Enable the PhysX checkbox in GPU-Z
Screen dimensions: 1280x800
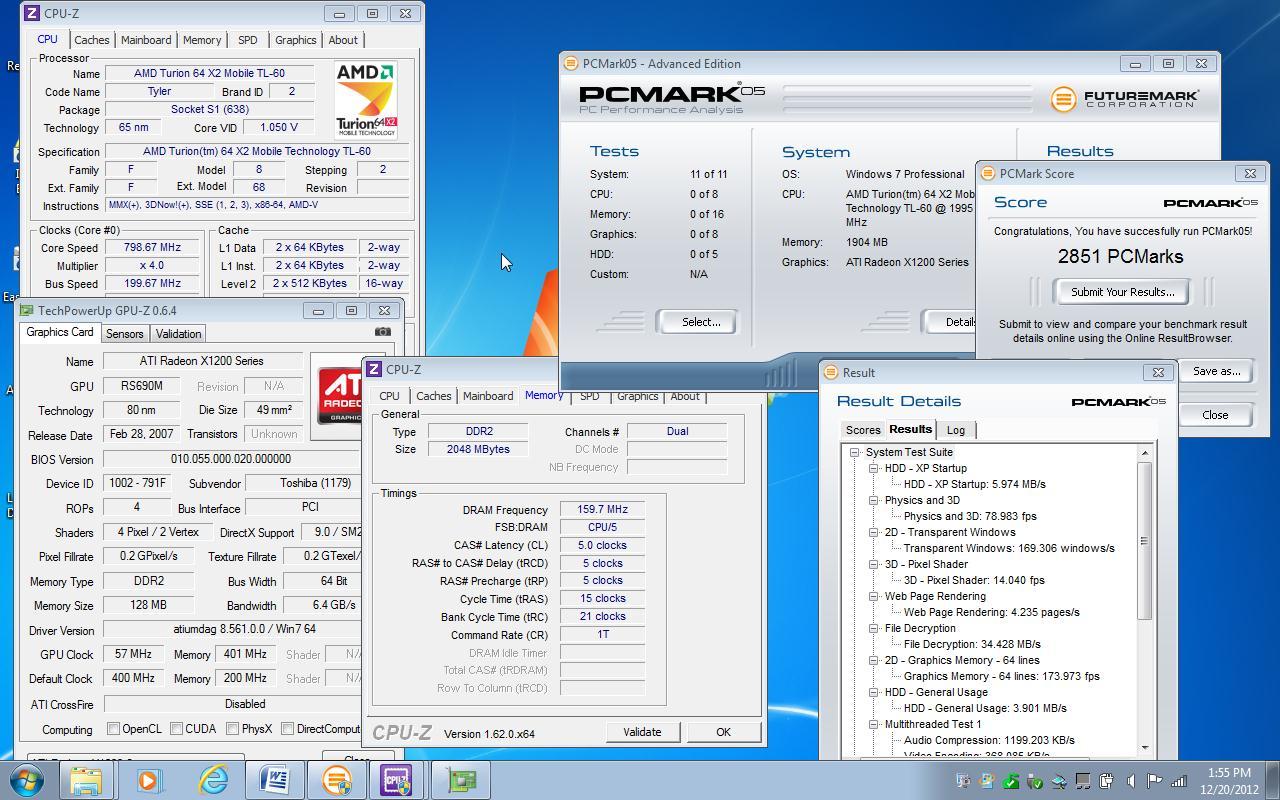point(232,729)
